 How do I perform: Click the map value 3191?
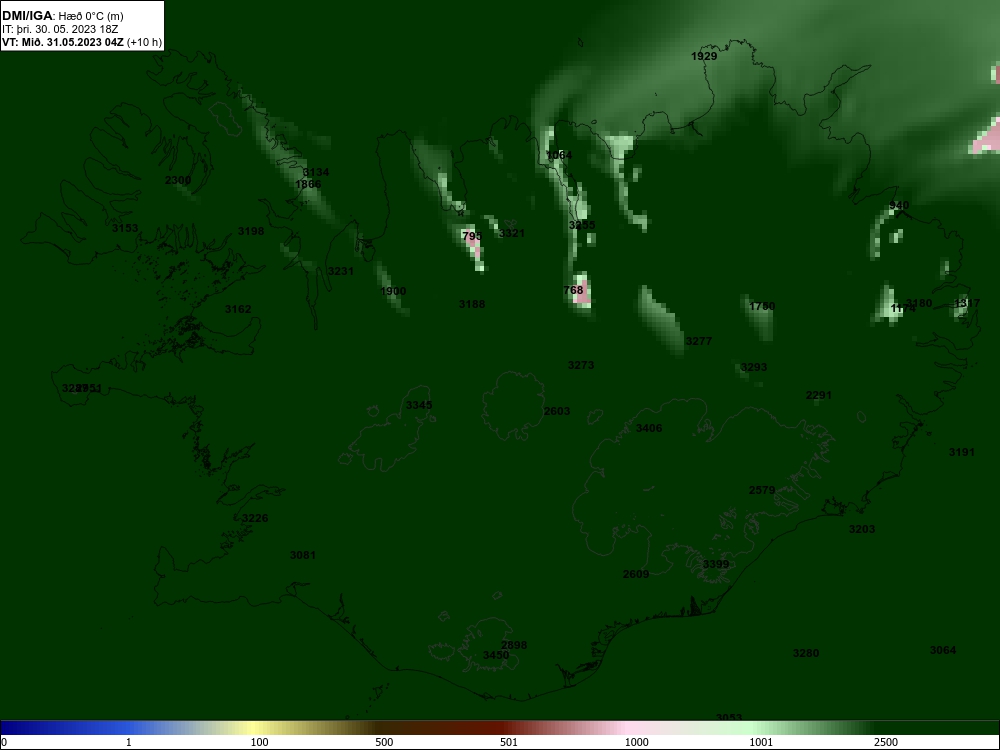pos(962,452)
